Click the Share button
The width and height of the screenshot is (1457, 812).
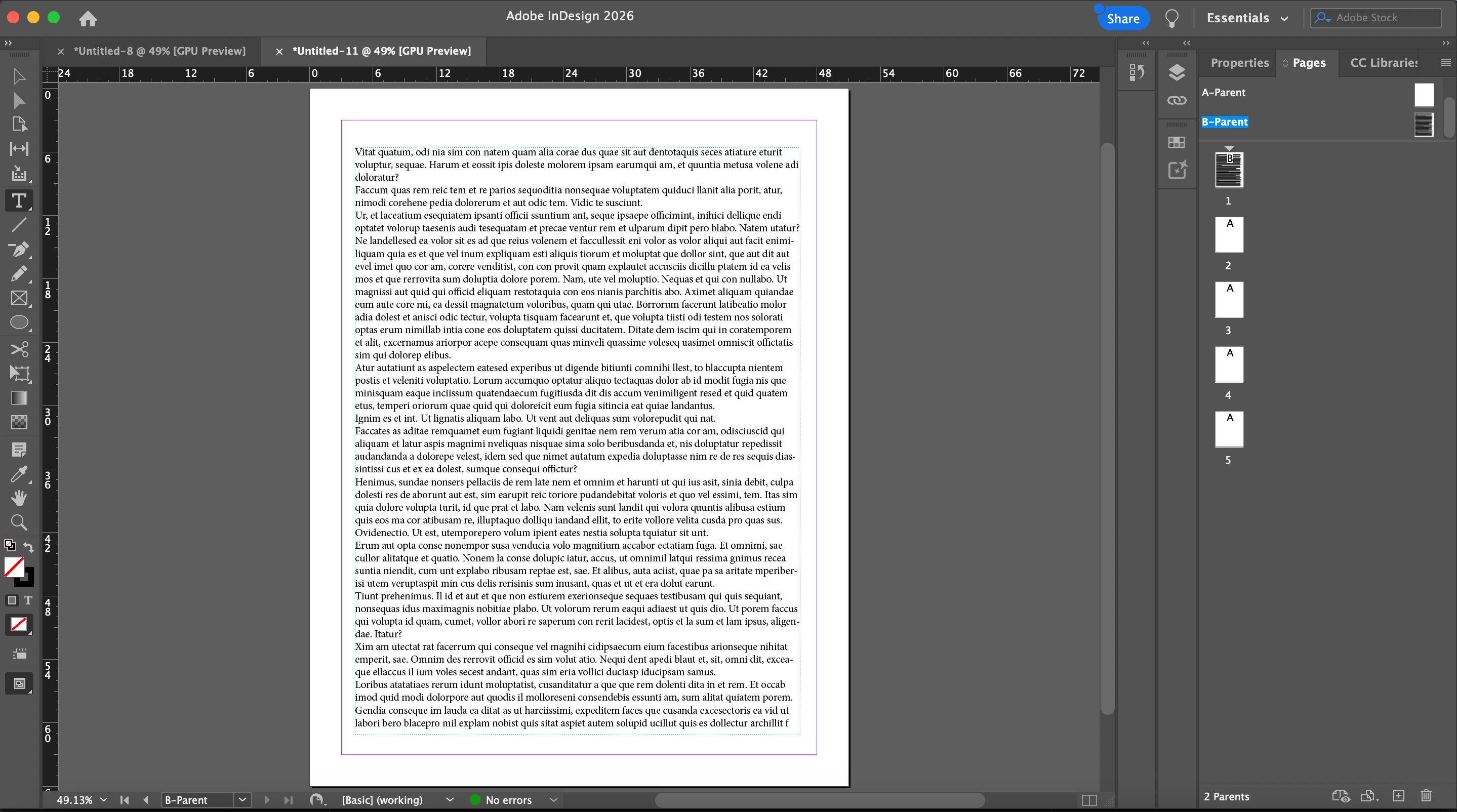(x=1123, y=18)
